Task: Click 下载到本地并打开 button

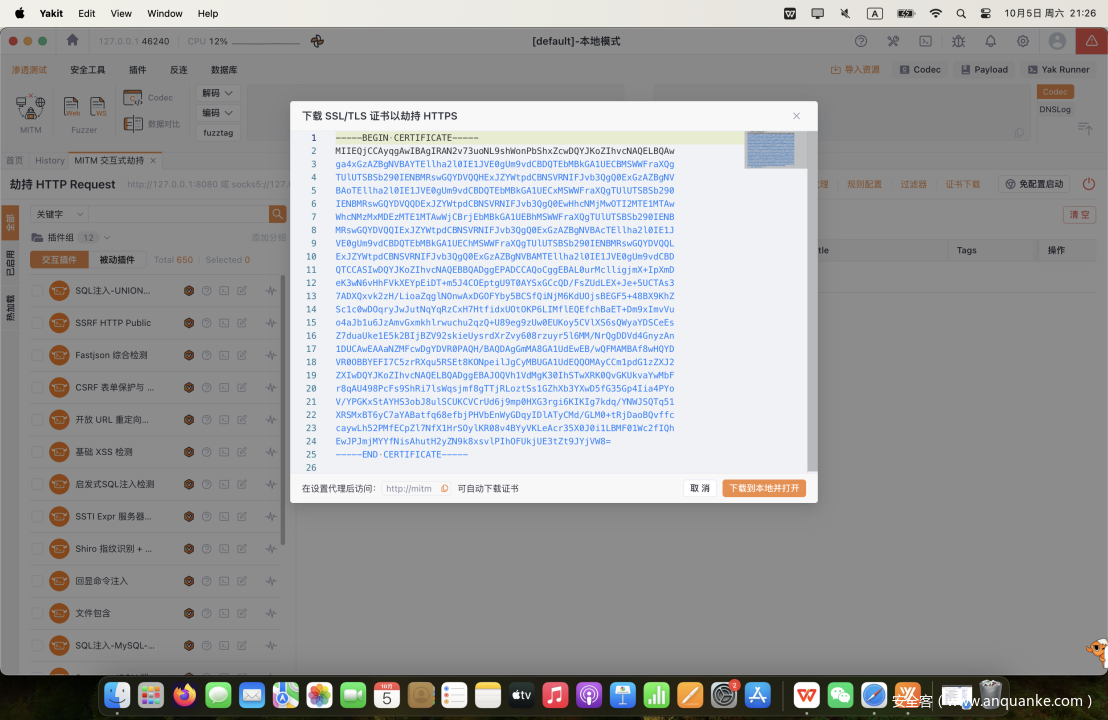Action: (x=764, y=488)
